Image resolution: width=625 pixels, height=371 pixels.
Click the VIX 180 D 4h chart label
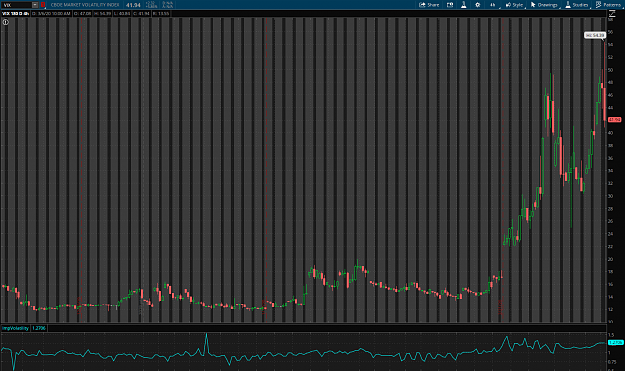click(x=16, y=14)
